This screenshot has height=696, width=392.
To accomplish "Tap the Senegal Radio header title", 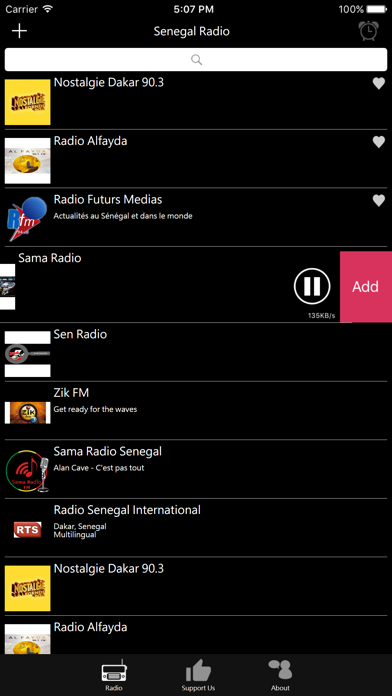I will click(x=191, y=31).
